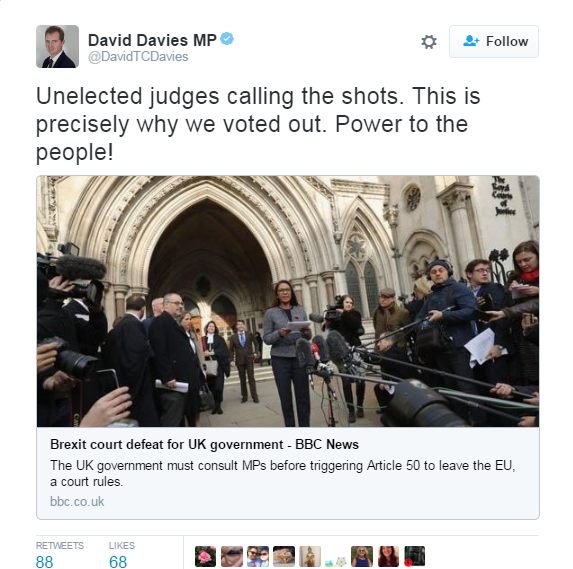Click the Follow button
Screen dimensions: 573x569
pyautogui.click(x=494, y=41)
